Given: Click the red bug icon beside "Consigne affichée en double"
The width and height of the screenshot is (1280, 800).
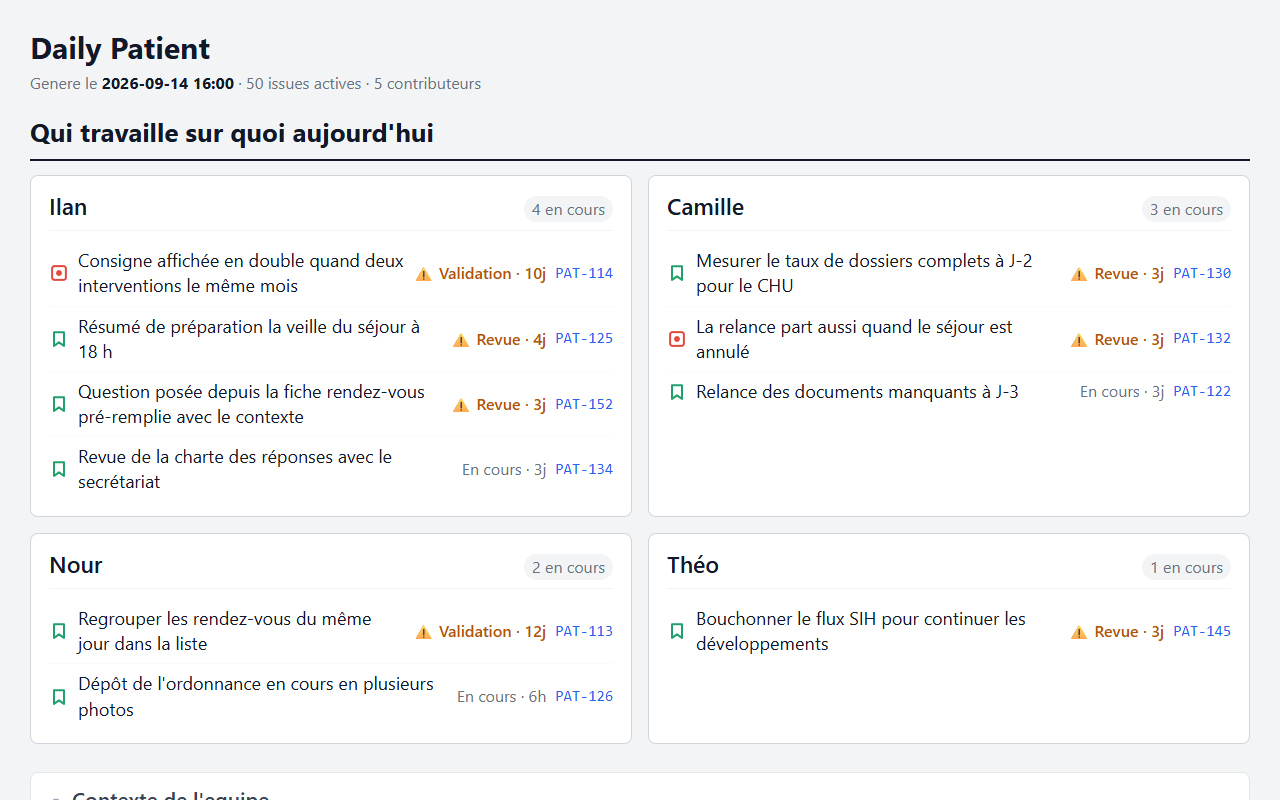Looking at the screenshot, I should point(59,273).
